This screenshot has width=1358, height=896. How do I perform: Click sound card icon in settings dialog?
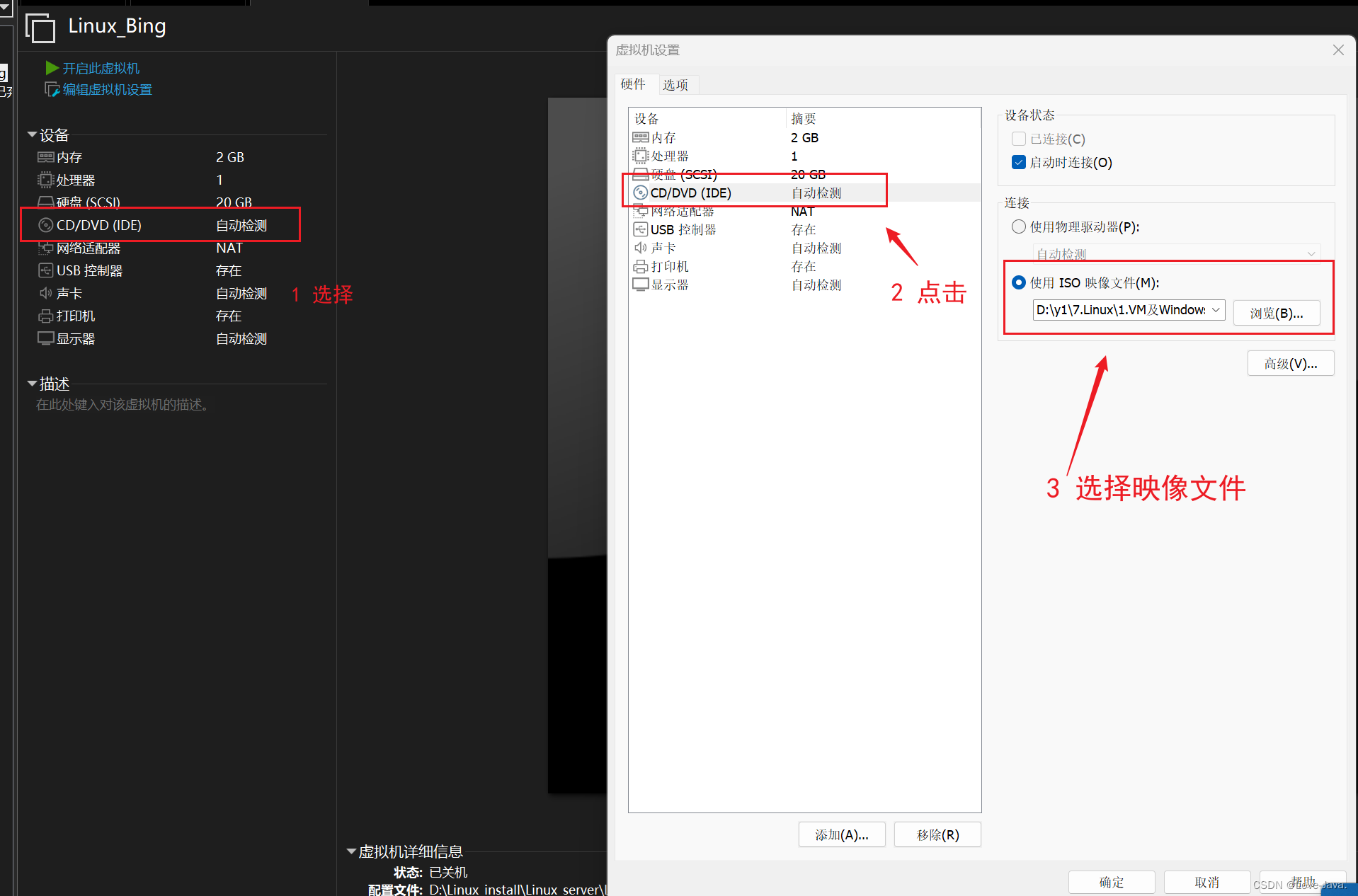point(641,248)
